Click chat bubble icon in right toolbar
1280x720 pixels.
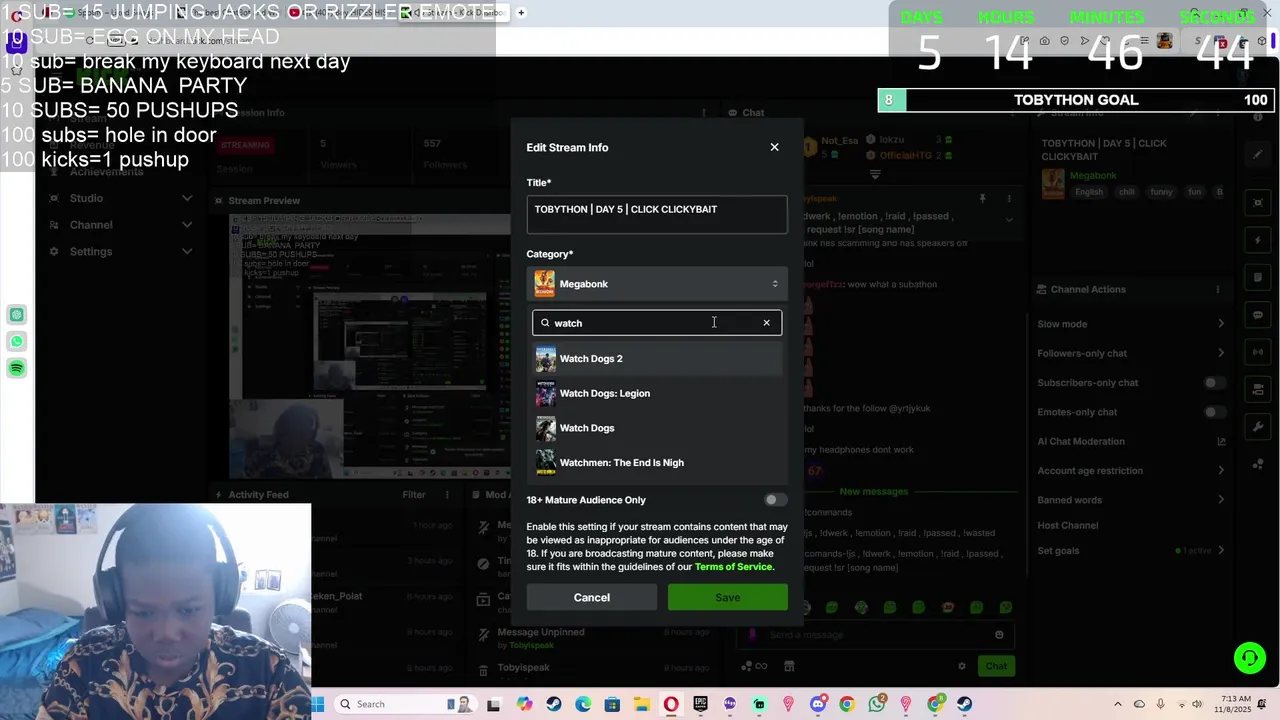click(x=1258, y=315)
